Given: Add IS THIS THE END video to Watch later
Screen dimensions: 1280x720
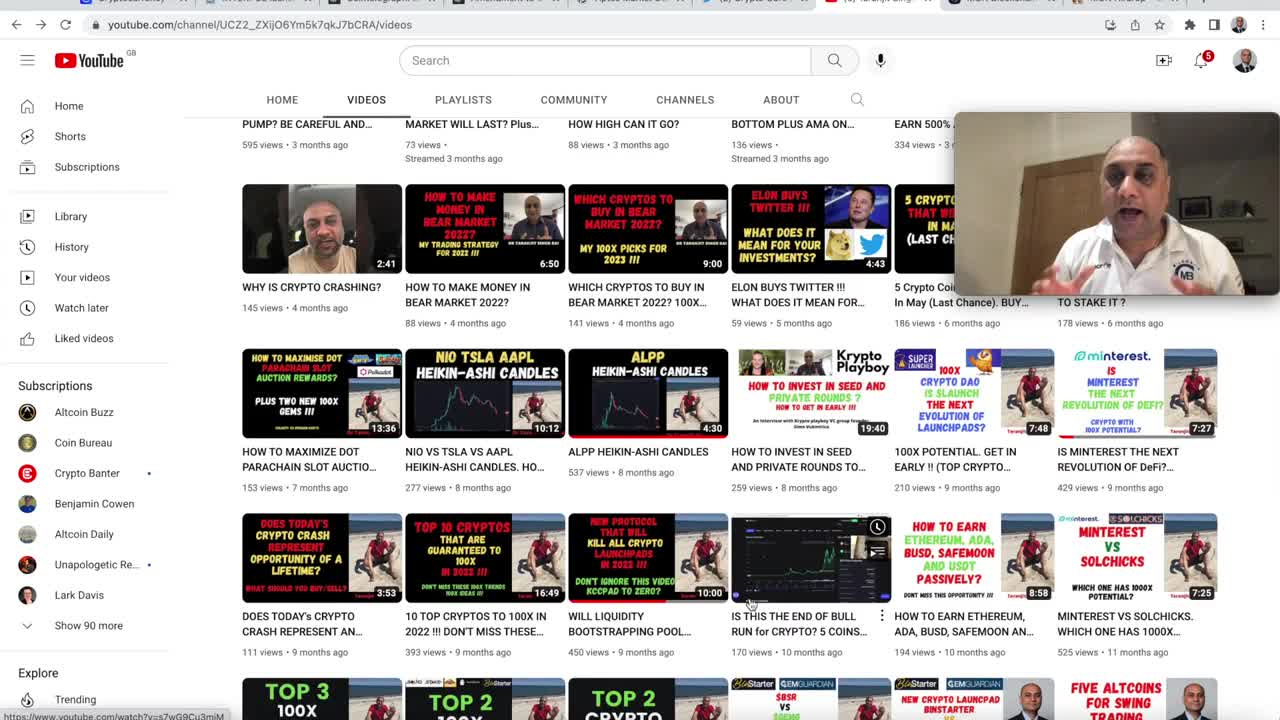Looking at the screenshot, I should (x=877, y=527).
